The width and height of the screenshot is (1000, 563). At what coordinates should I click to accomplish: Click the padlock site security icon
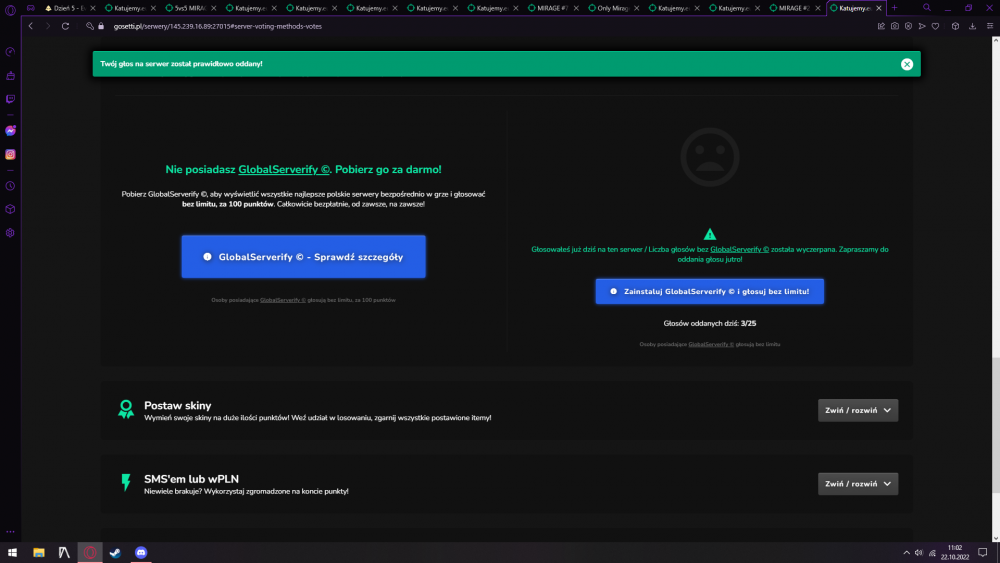tap(101, 26)
